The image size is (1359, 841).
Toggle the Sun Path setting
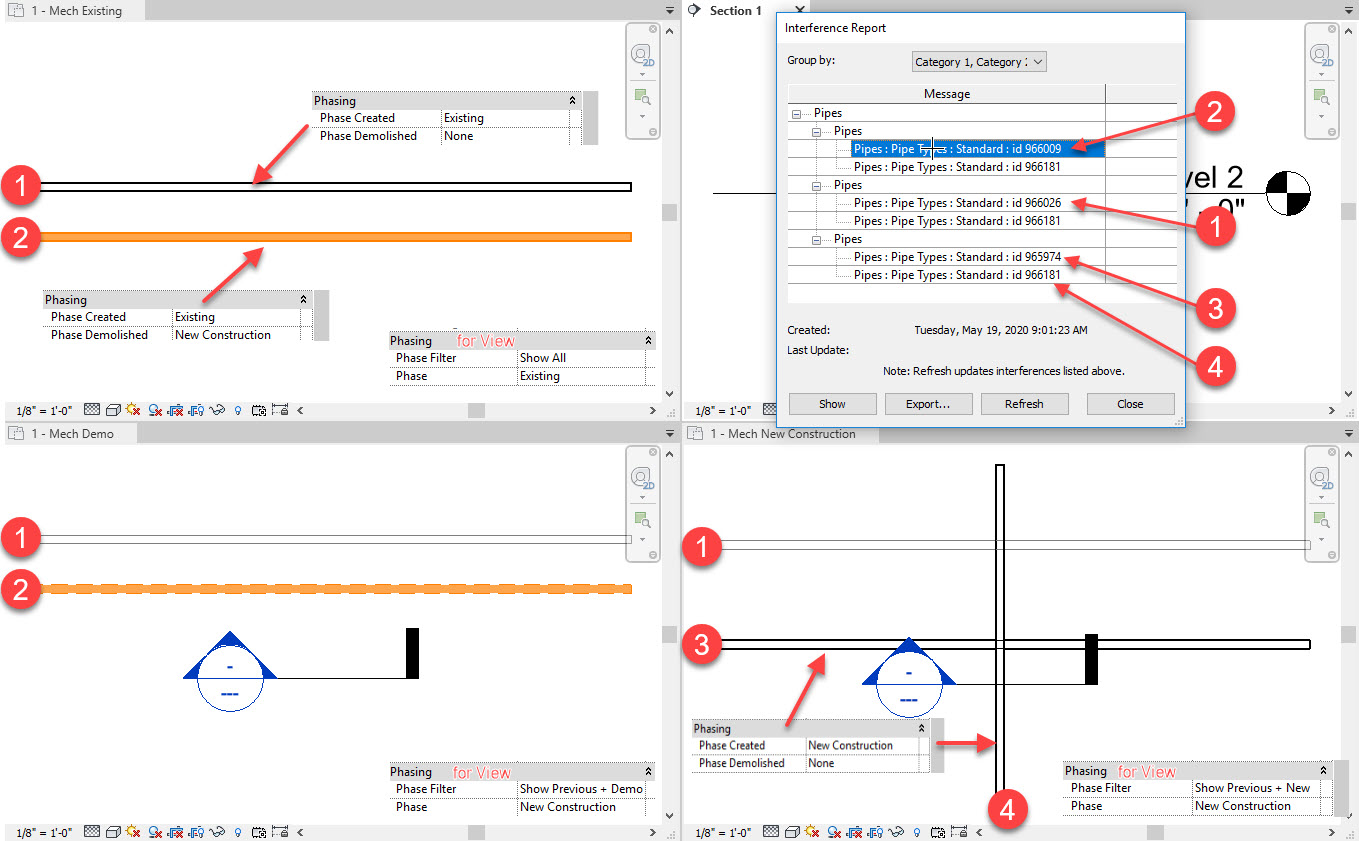[x=132, y=408]
